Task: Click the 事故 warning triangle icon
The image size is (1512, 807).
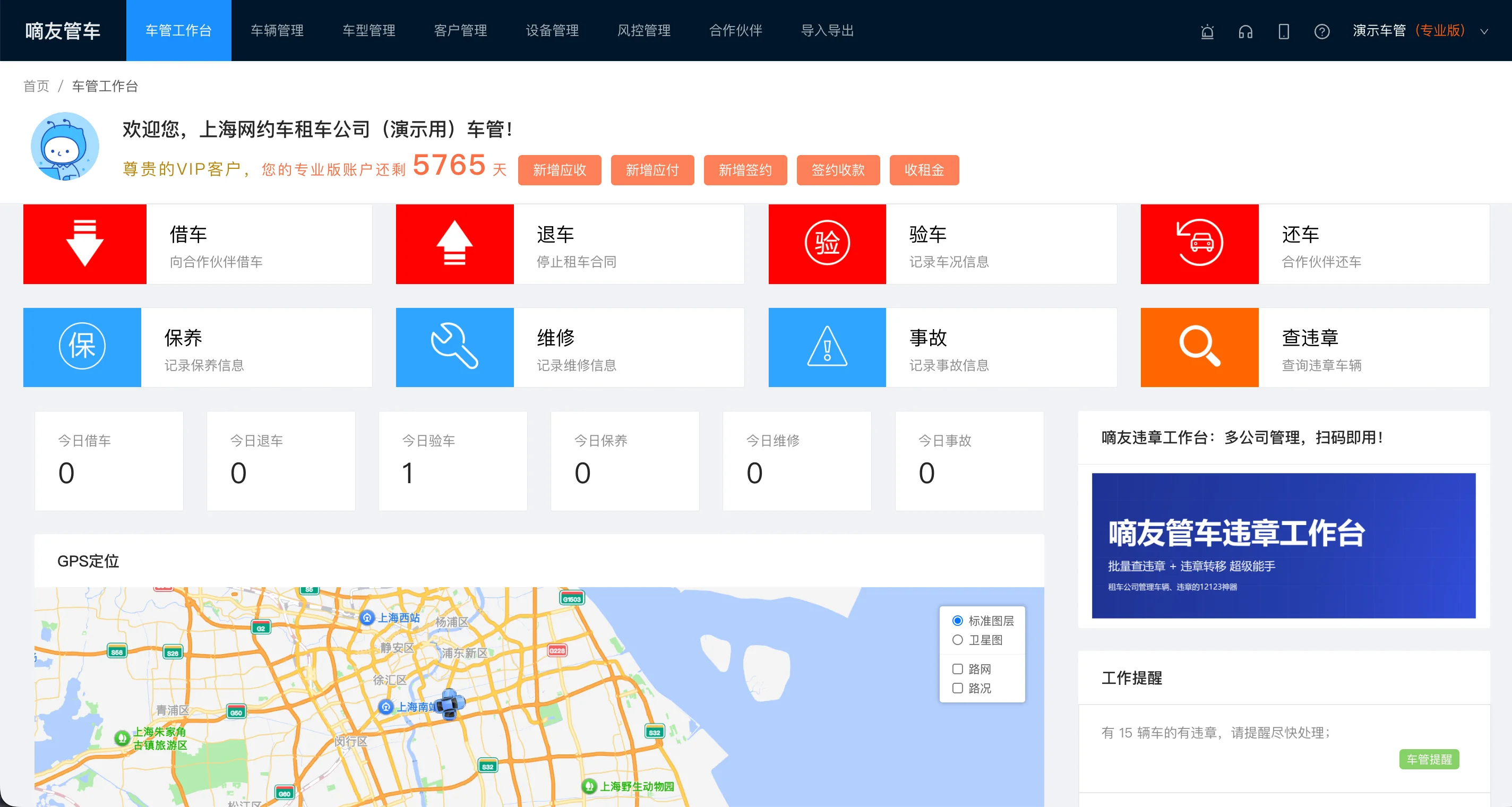Action: tap(827, 347)
